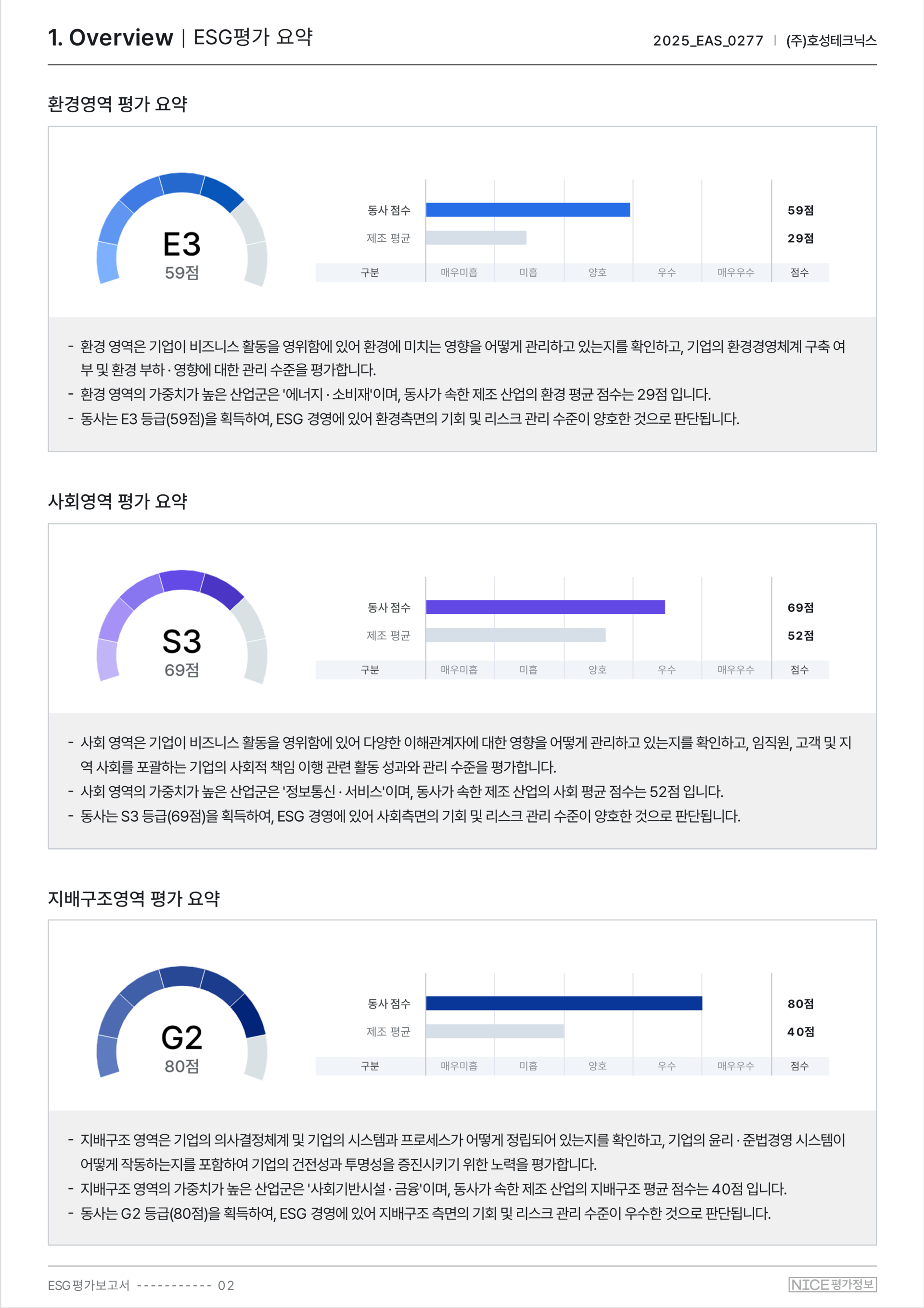Click the gray 52점 manufacturing average bar
The height and width of the screenshot is (1308, 924).
pos(515,635)
